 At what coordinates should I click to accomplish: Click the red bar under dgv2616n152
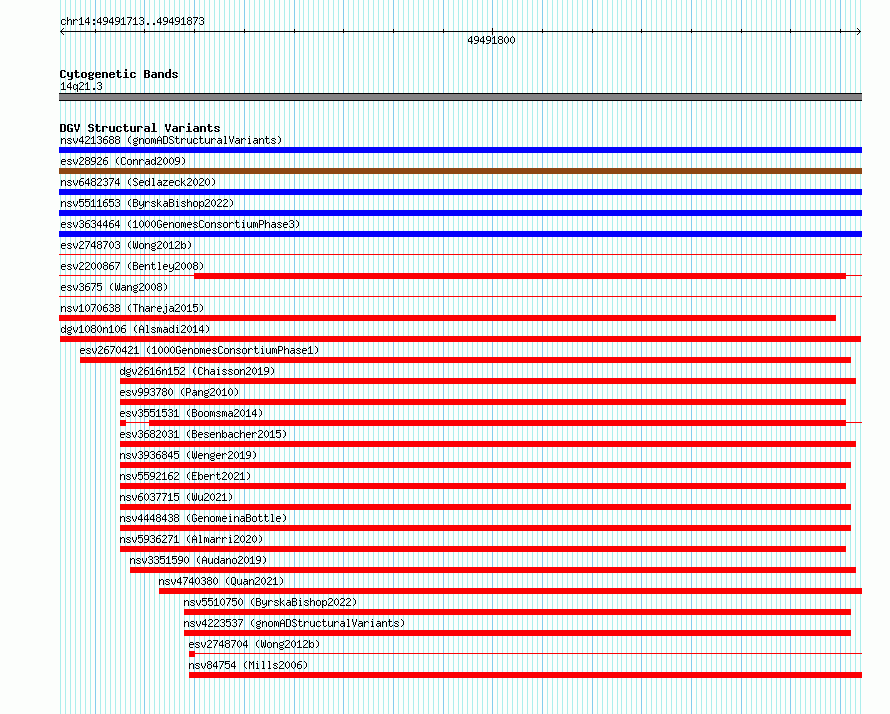[488, 381]
